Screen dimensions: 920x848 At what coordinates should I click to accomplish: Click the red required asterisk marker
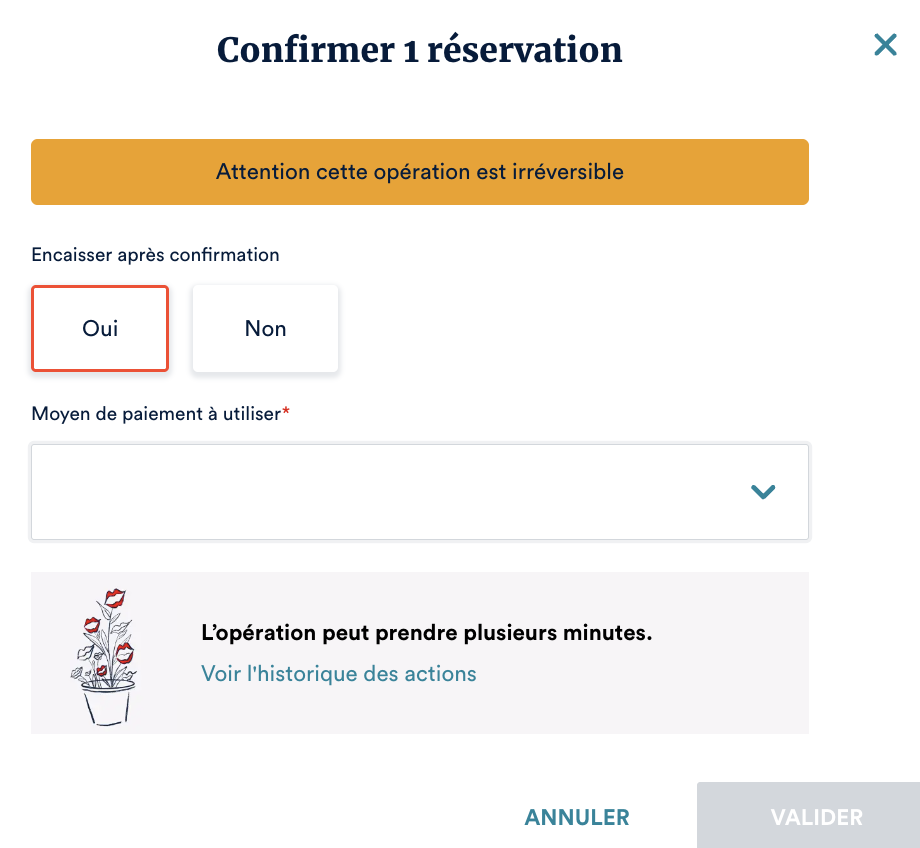(286, 413)
